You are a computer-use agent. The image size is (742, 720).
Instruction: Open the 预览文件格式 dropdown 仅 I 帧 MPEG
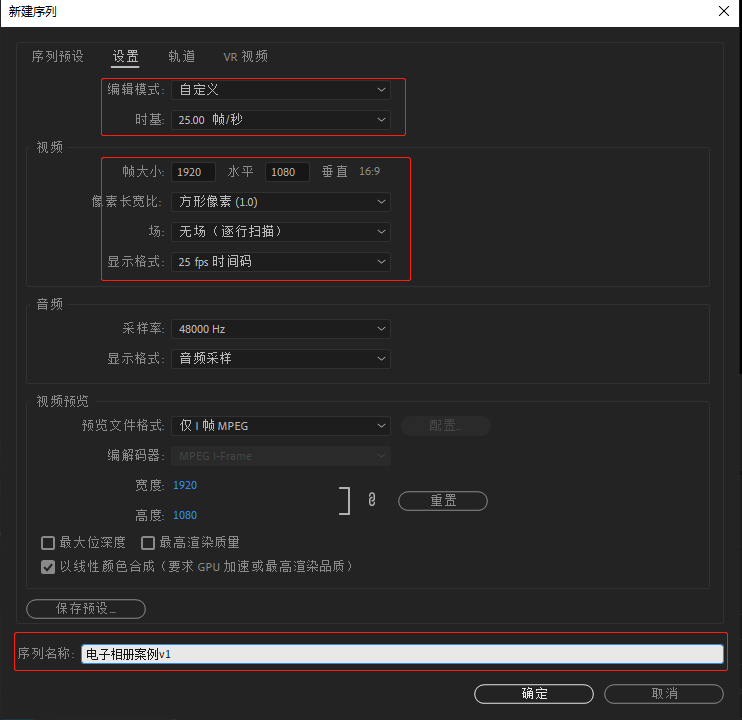[x=281, y=426]
